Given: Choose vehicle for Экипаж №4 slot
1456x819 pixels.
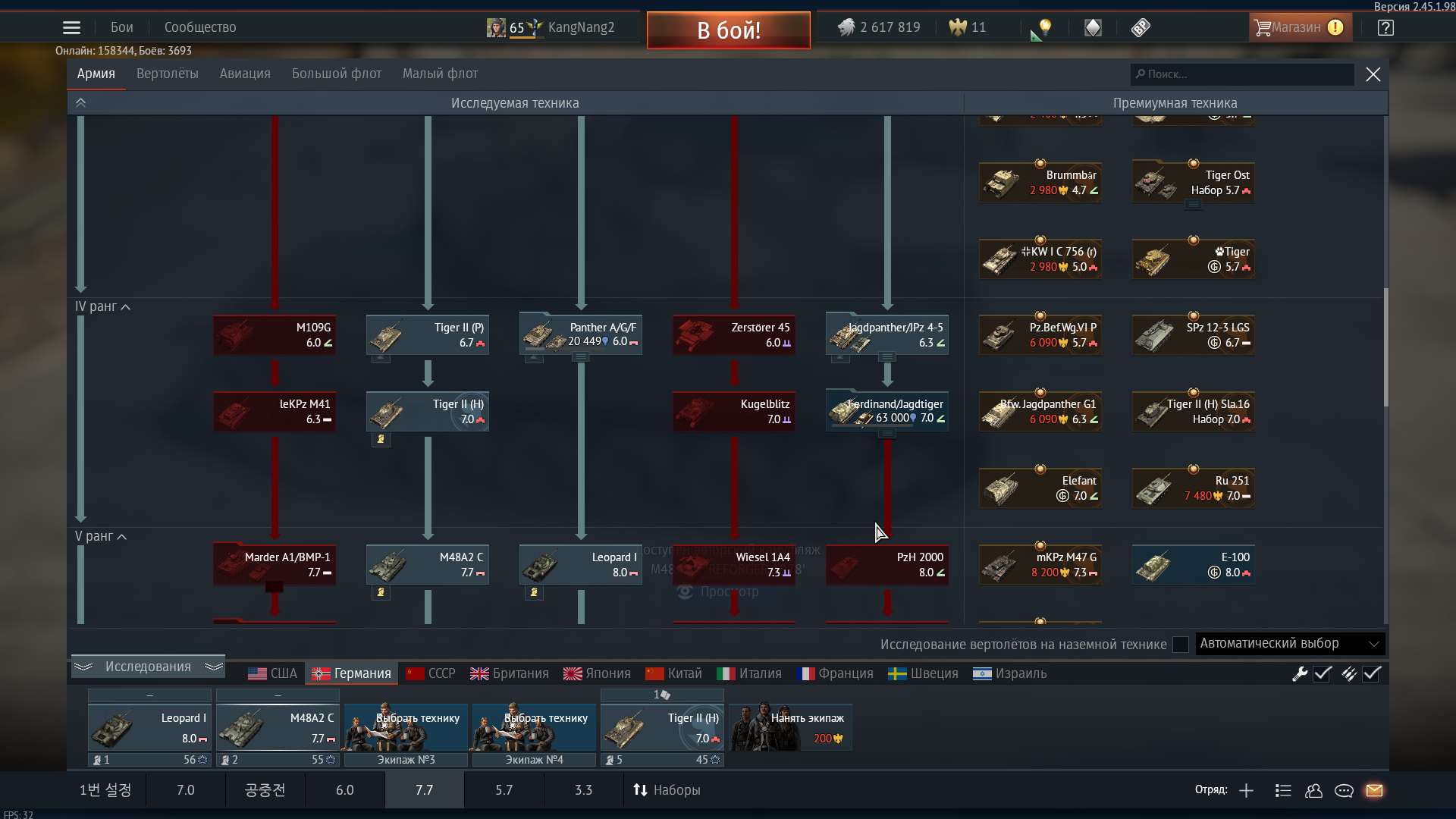Looking at the screenshot, I should click(x=534, y=727).
